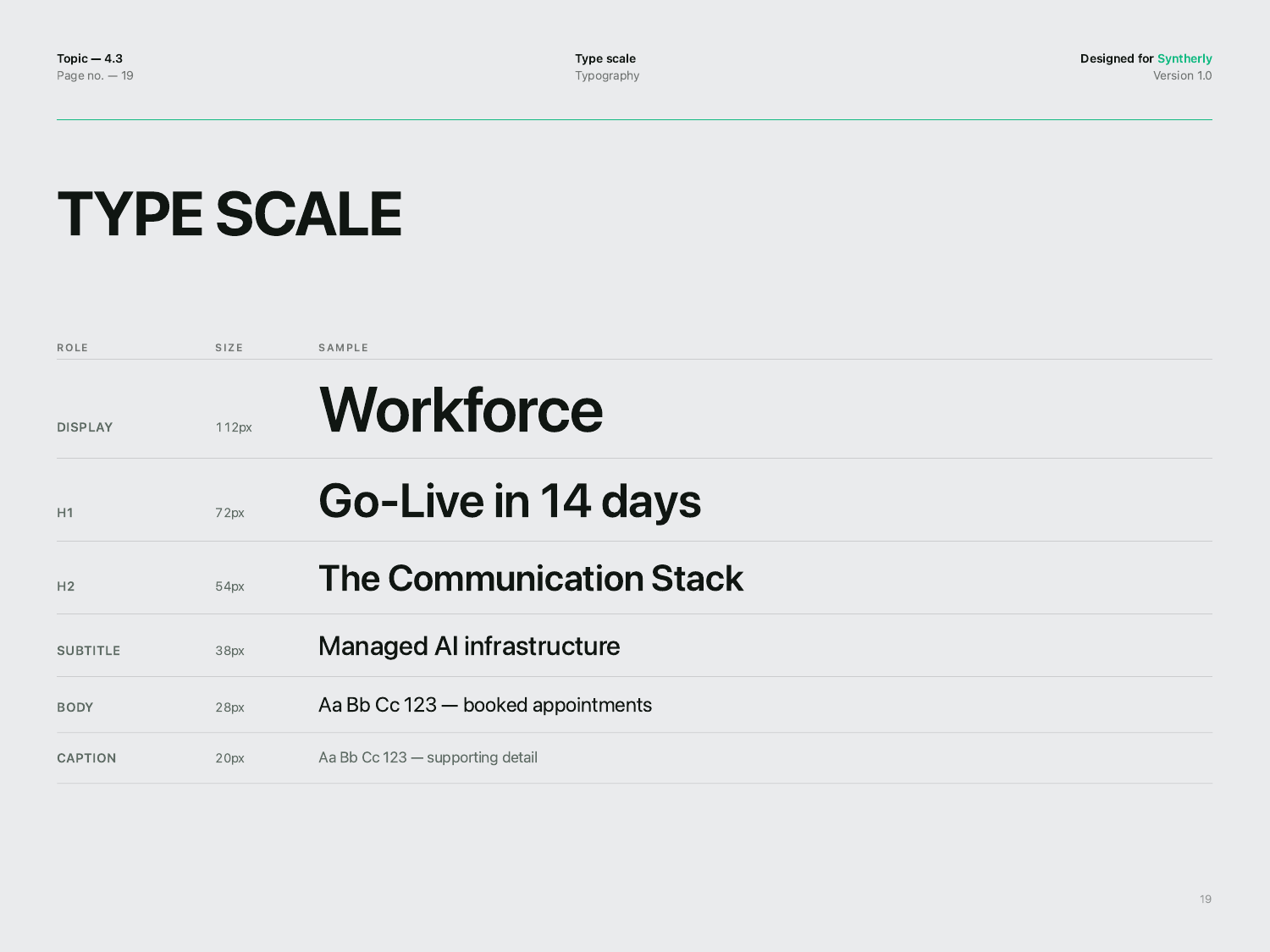This screenshot has height=952, width=1270.
Task: Select the TYPE SCALE heading
Action: click(229, 214)
